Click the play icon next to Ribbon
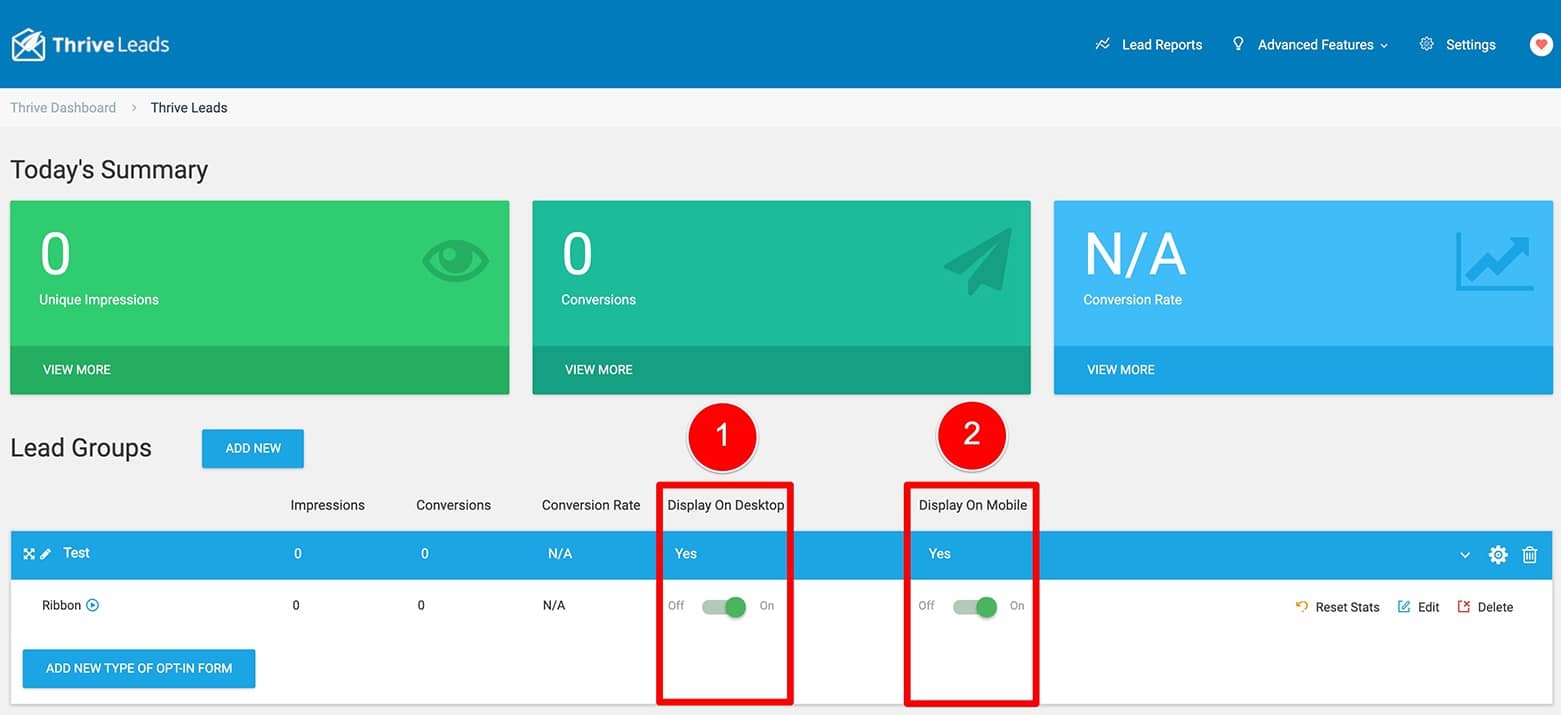1561x715 pixels. tap(93, 605)
